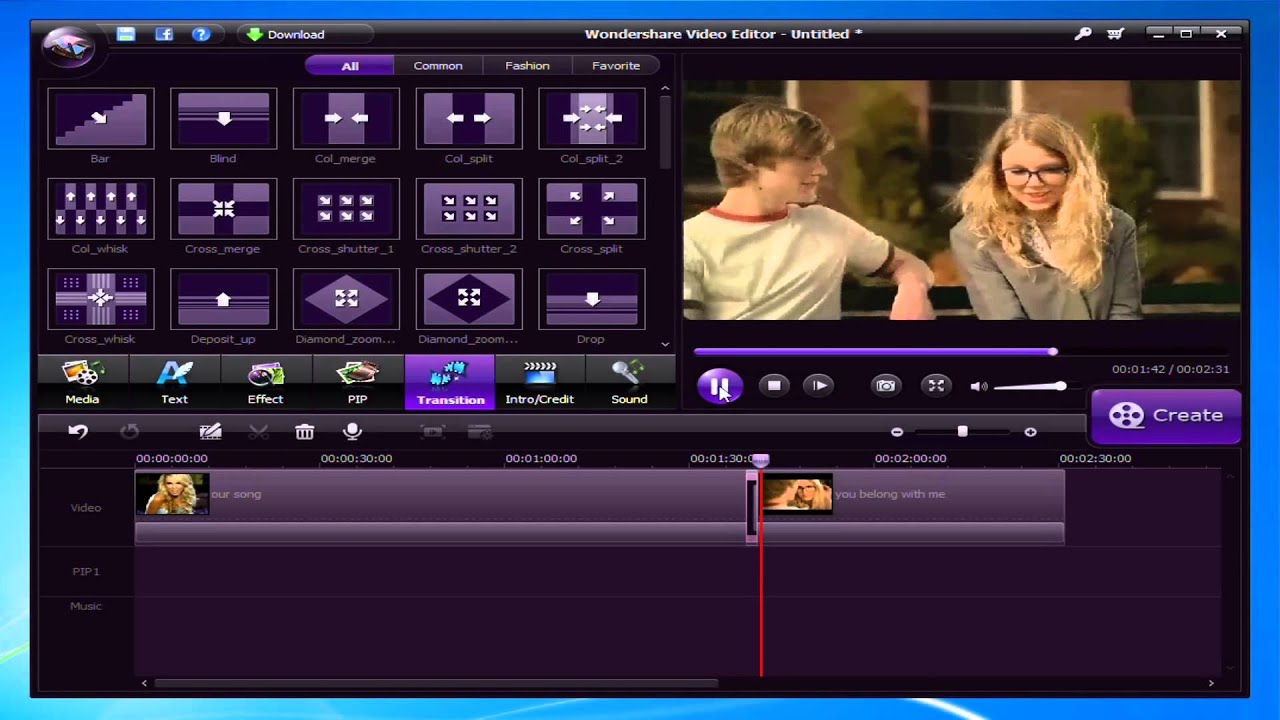This screenshot has width=1280, height=720.
Task: Zoom out the timeline with minus
Action: pos(897,432)
